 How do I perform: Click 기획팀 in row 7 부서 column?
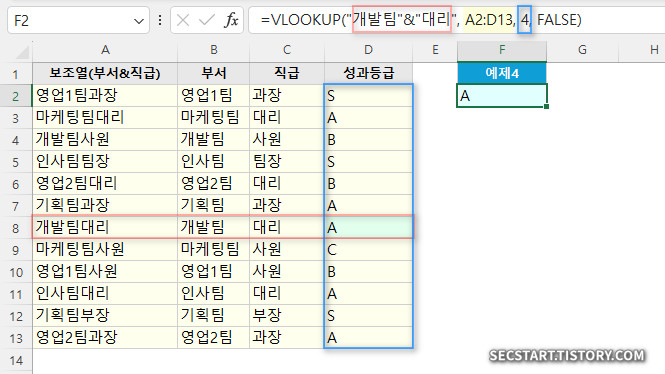point(214,206)
